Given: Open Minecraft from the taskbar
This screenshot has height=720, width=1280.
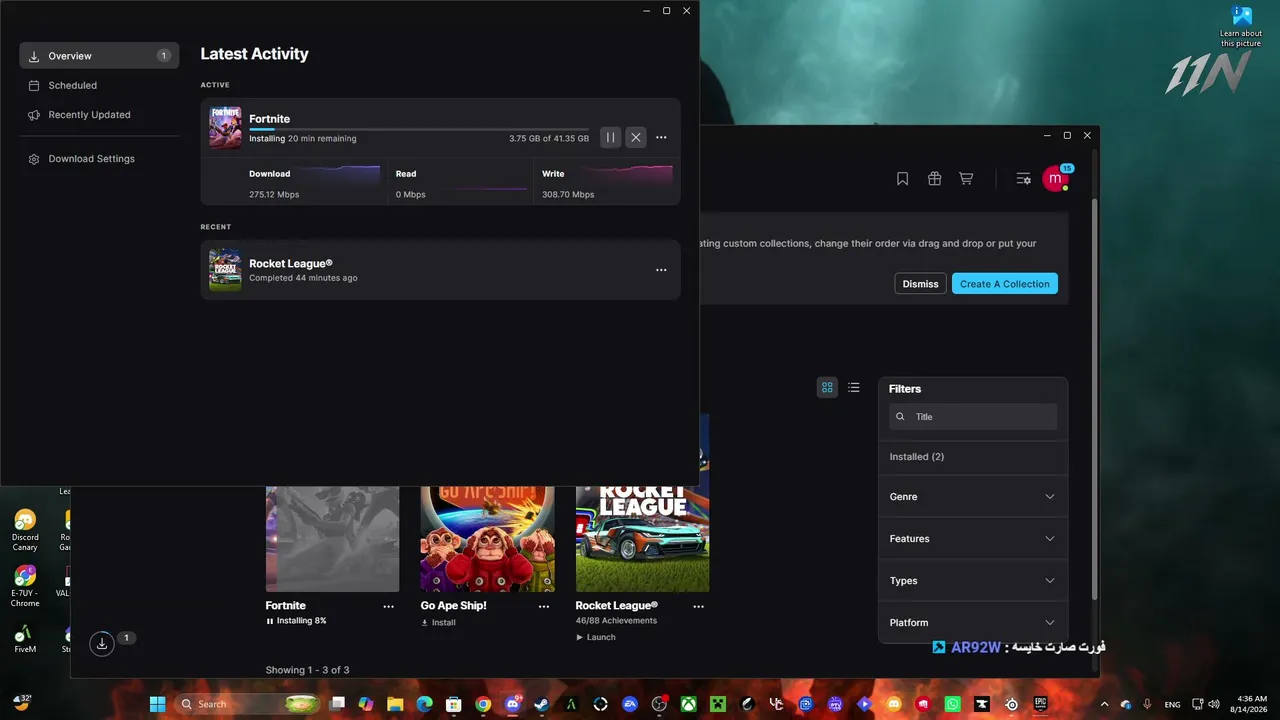Looking at the screenshot, I should pyautogui.click(x=717, y=704).
